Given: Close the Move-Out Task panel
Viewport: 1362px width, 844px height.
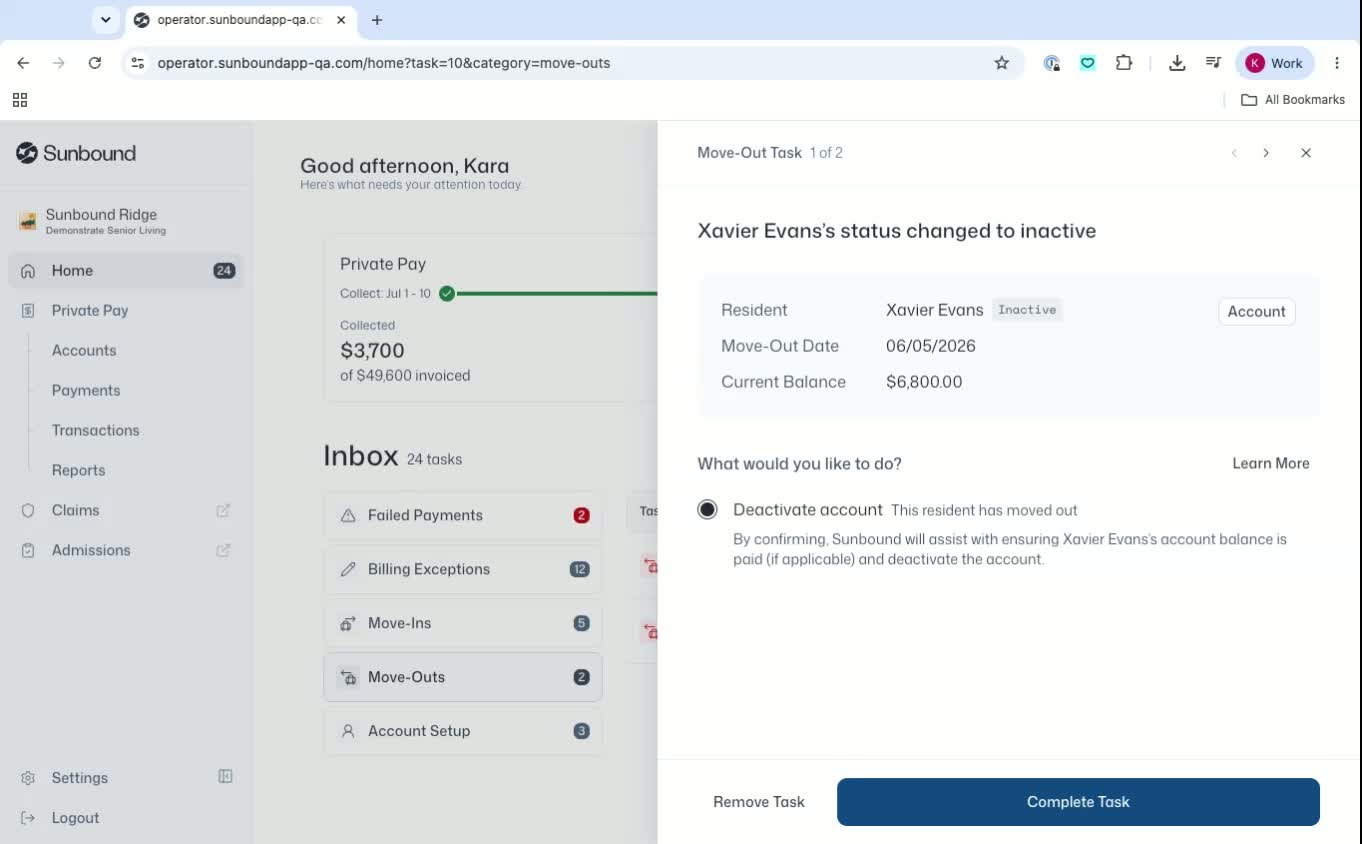Looking at the screenshot, I should [x=1306, y=153].
